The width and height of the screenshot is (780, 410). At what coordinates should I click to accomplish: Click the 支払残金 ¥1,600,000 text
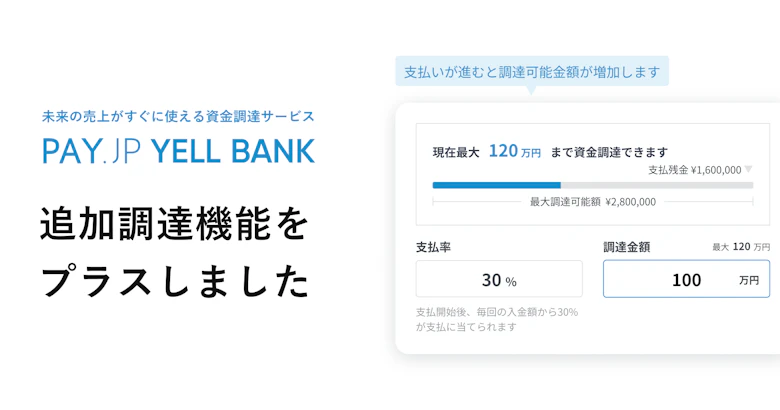(694, 170)
